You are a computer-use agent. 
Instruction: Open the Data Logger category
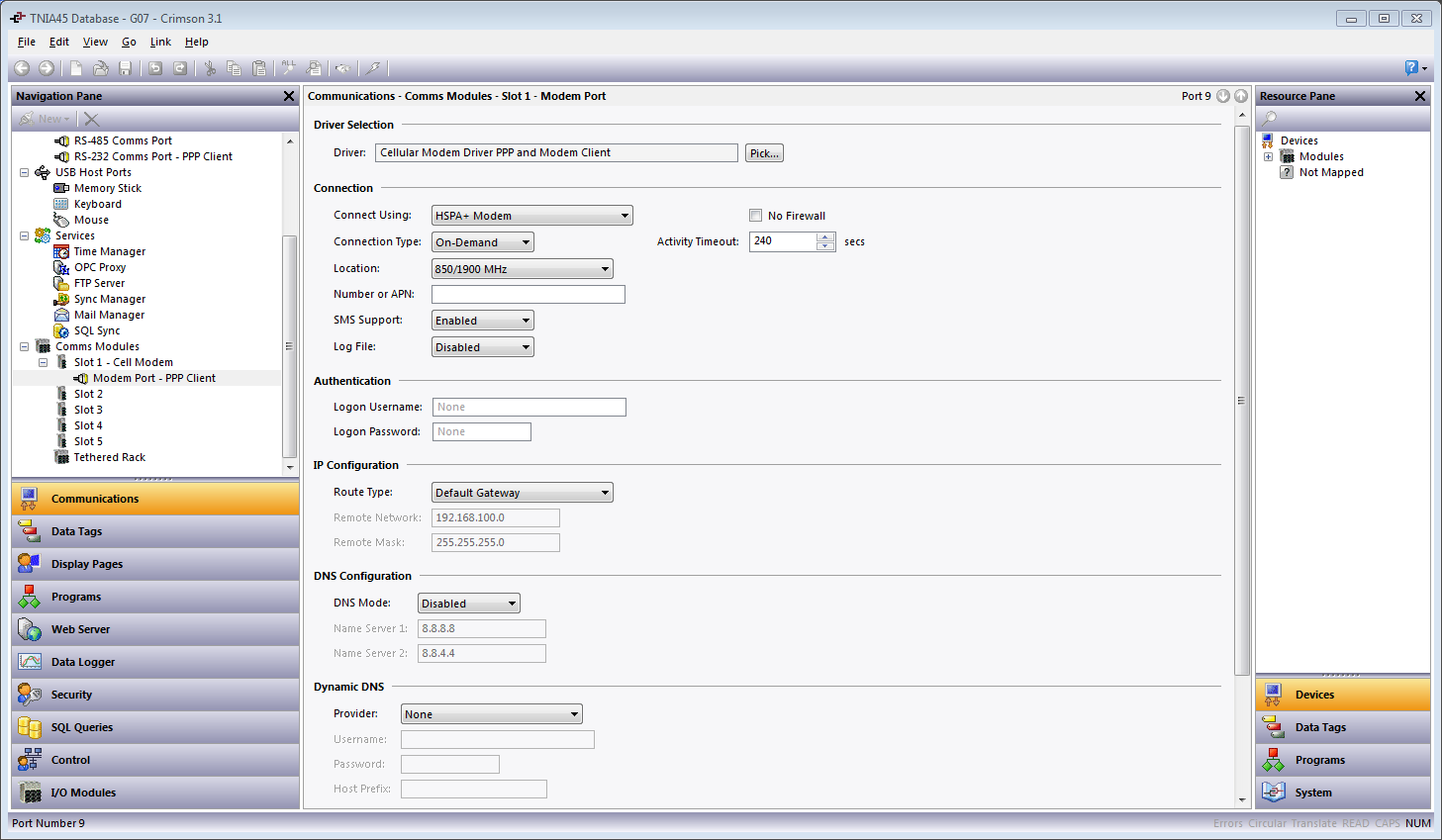[x=155, y=662]
